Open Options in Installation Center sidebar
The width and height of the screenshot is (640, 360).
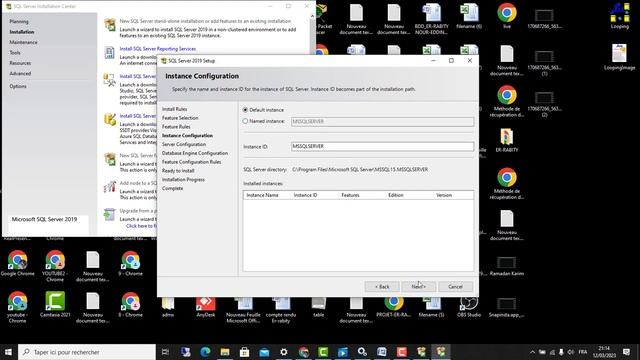(x=18, y=86)
